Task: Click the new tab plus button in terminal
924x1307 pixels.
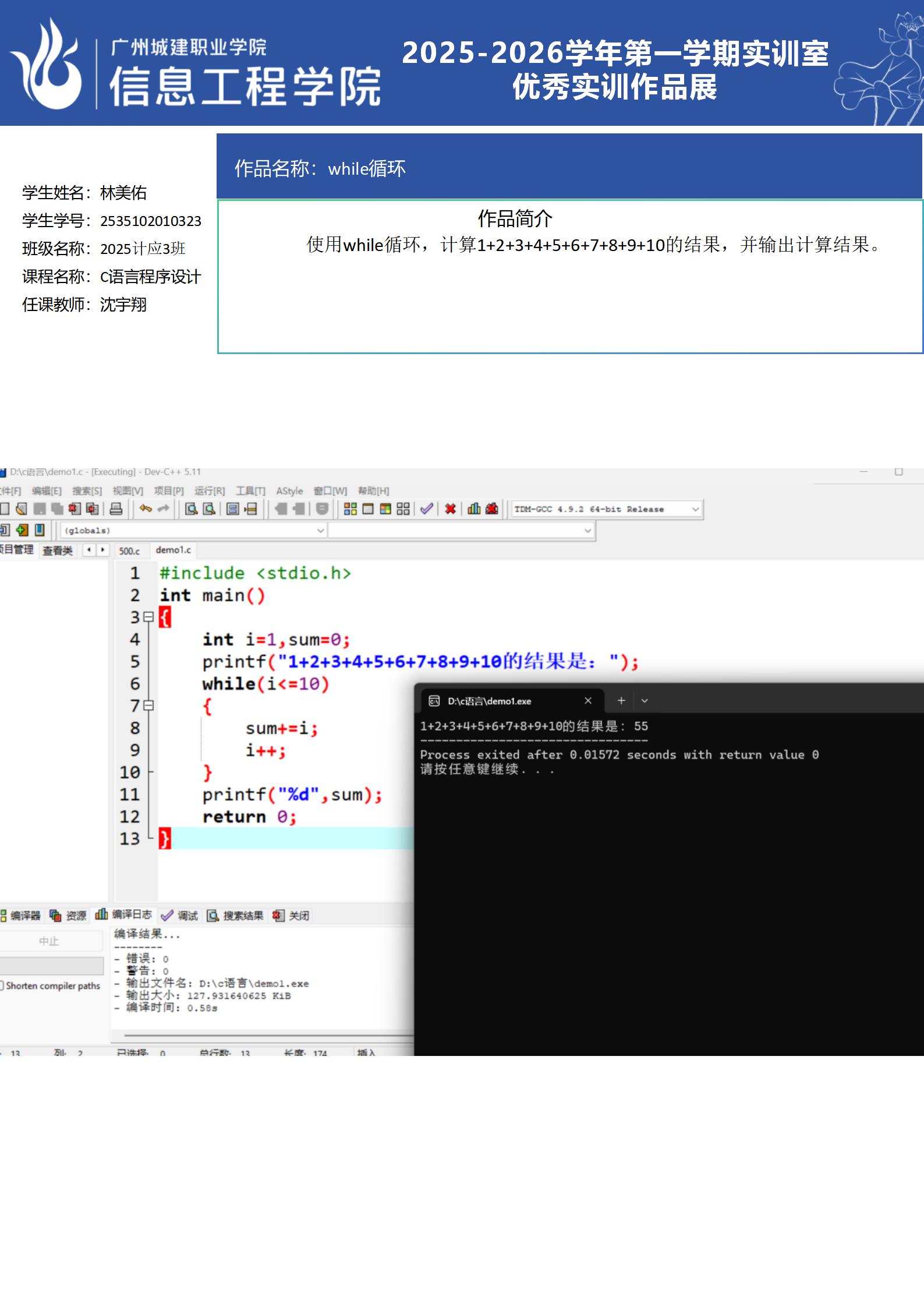Action: tap(621, 701)
